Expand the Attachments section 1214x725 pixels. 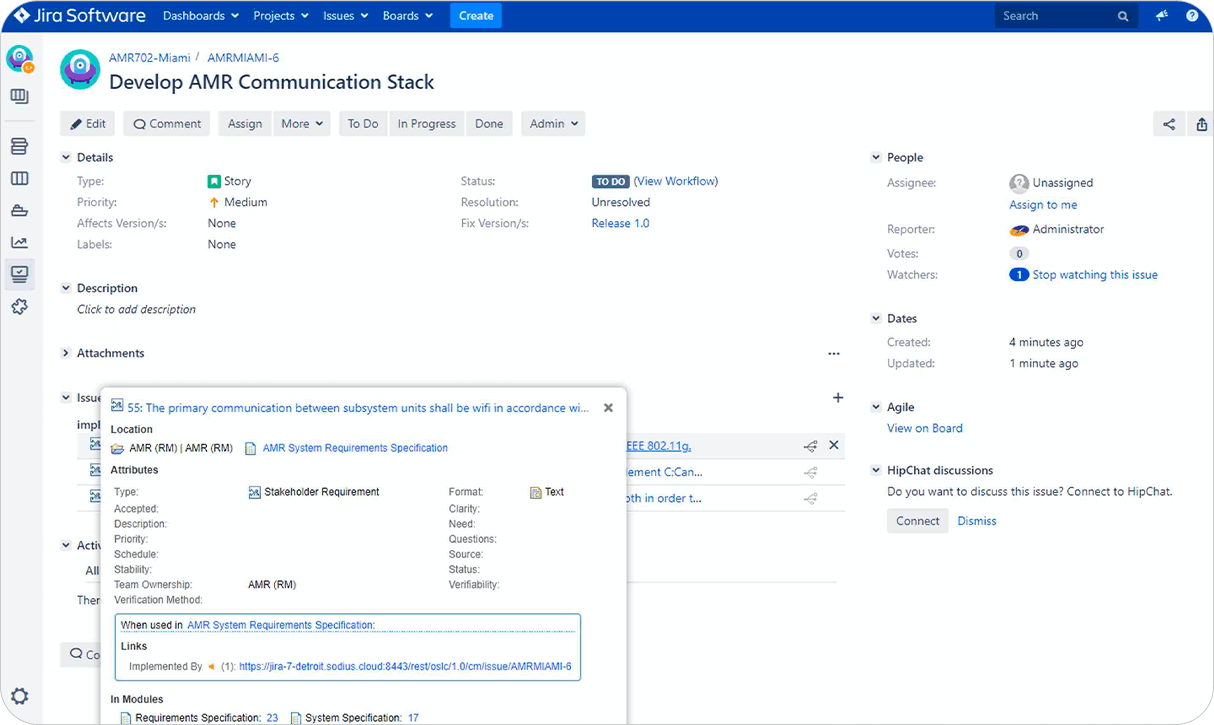(66, 353)
